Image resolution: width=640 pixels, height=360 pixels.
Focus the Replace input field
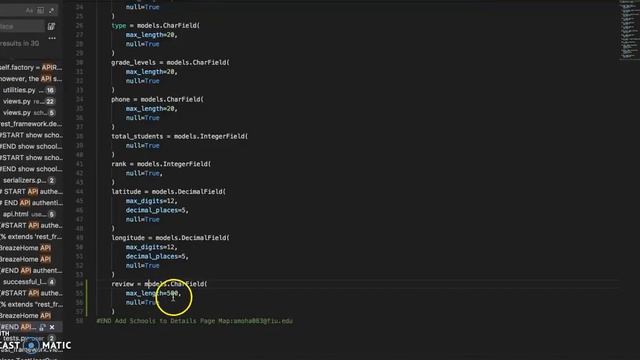click(x=21, y=27)
